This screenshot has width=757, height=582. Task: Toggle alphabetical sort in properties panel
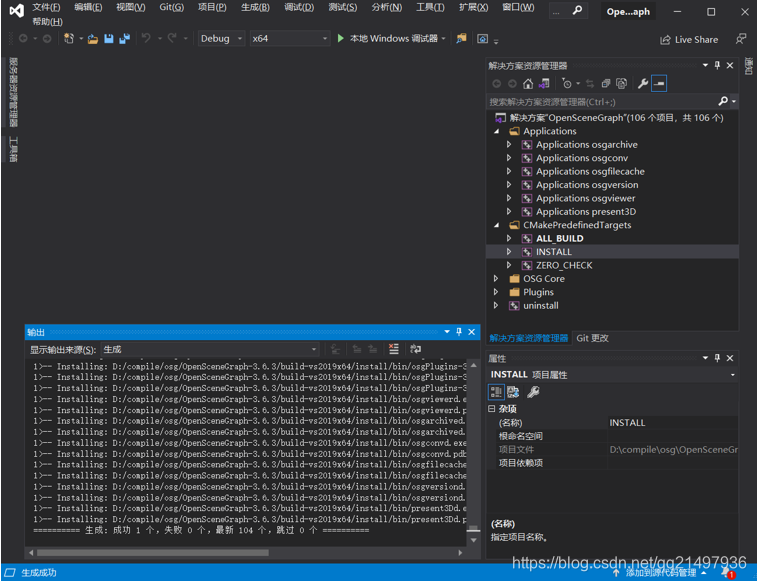pos(513,392)
